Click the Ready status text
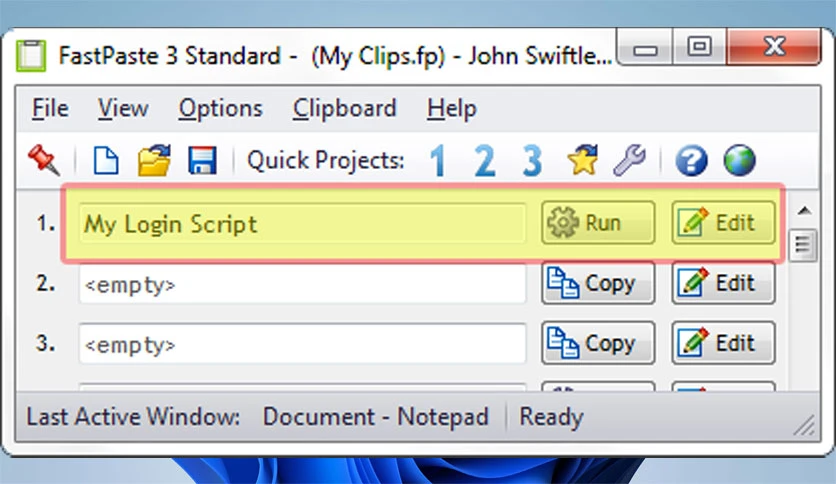 [551, 417]
